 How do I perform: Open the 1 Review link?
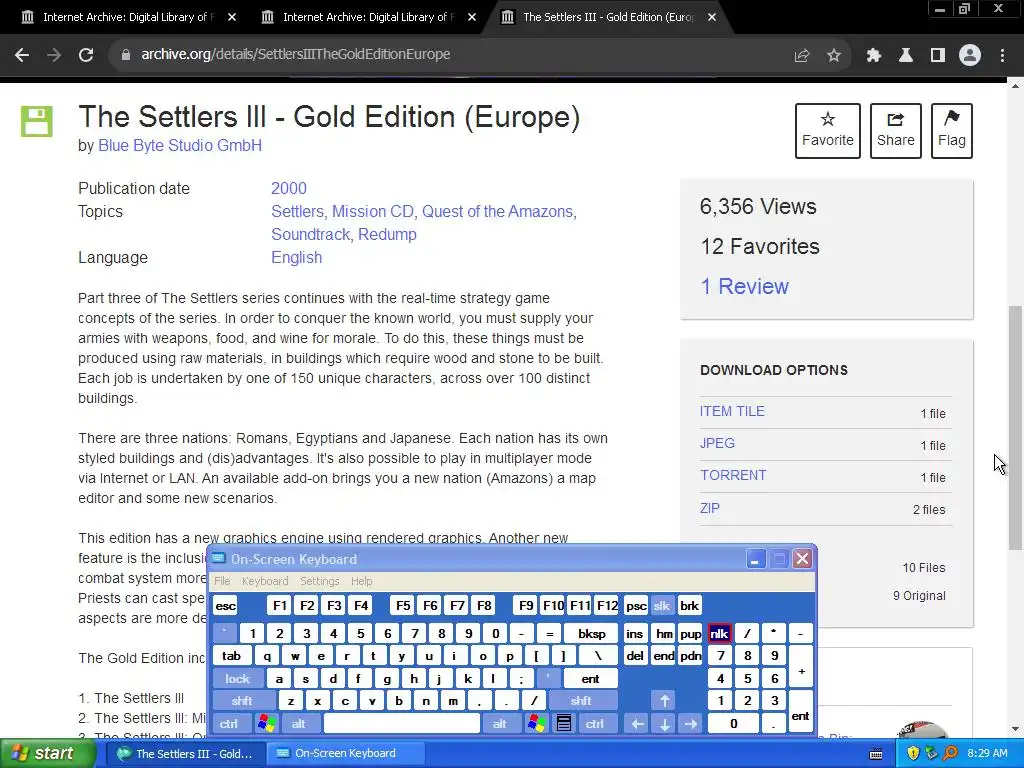744,286
